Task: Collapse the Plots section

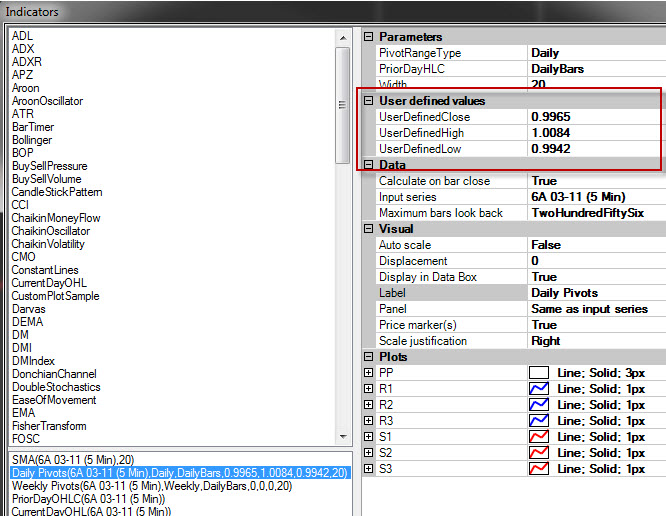Action: (x=369, y=357)
